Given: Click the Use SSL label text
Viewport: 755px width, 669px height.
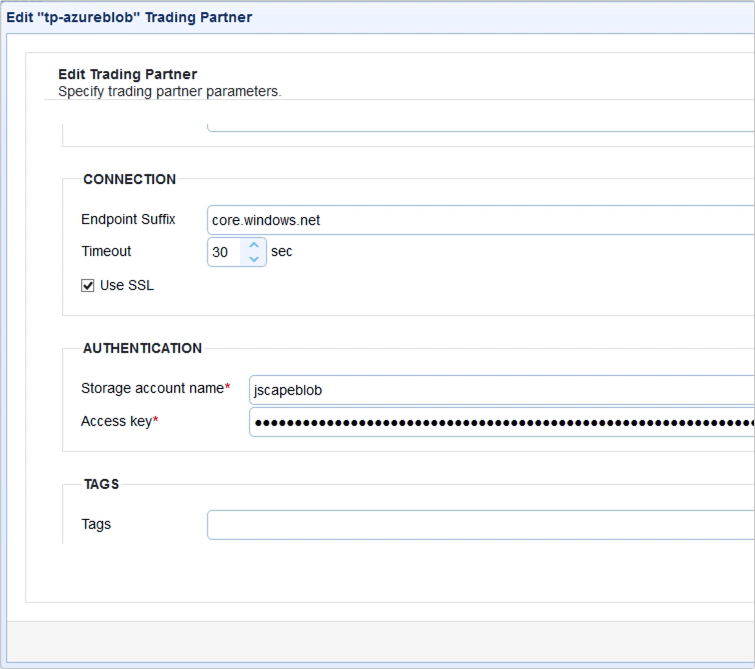Looking at the screenshot, I should [x=127, y=286].
